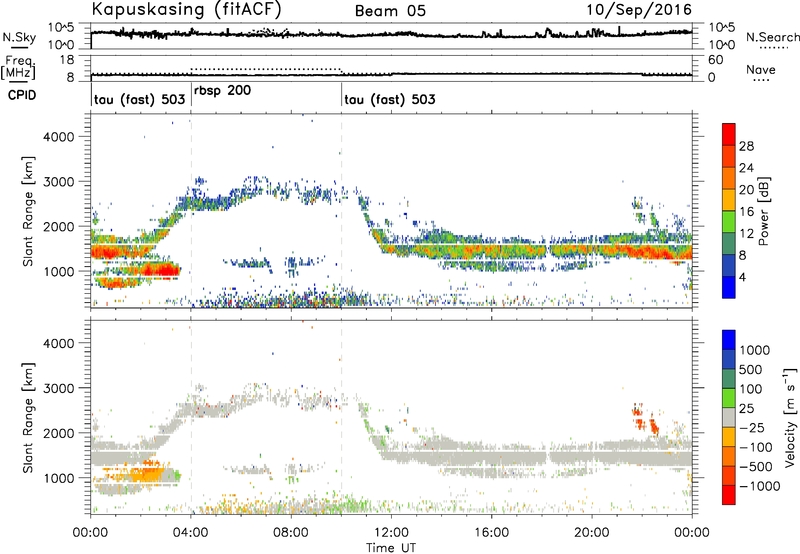Select the Power [dB] colorbar title

pos(763,211)
